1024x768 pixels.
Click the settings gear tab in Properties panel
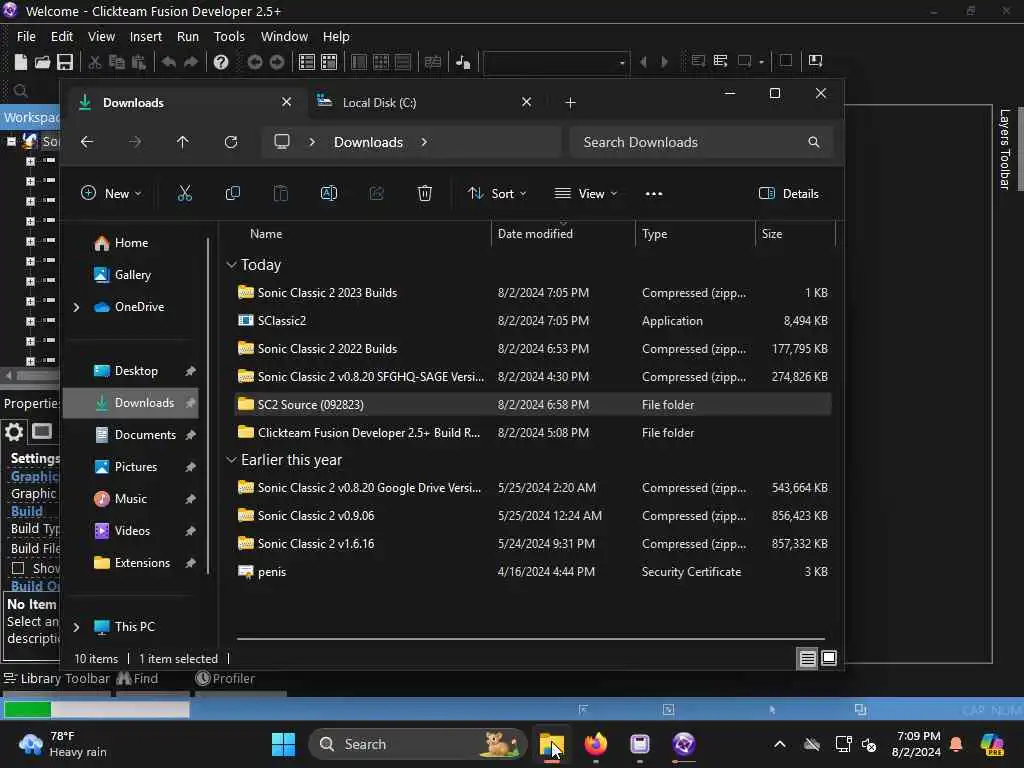point(14,432)
